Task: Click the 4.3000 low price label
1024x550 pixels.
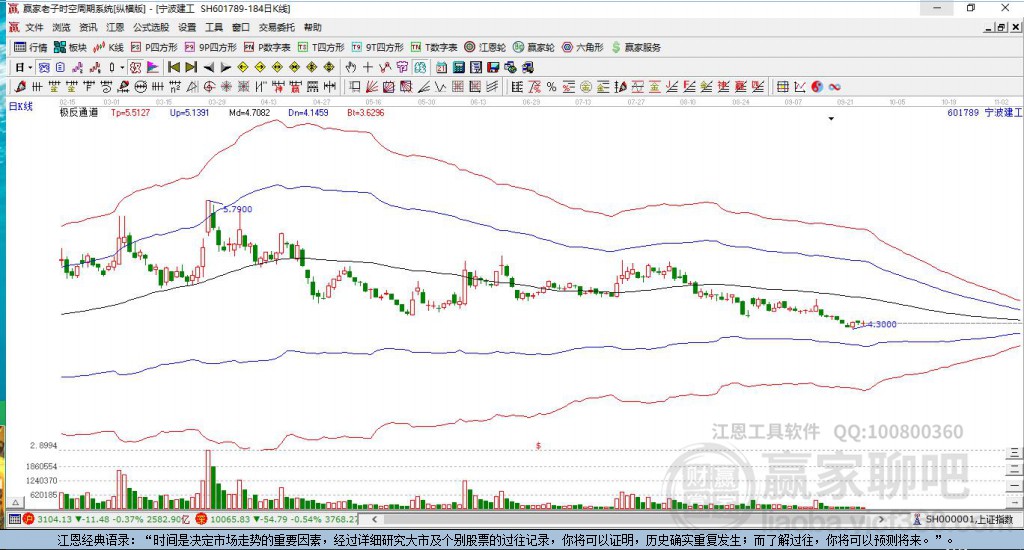Action: coord(882,324)
